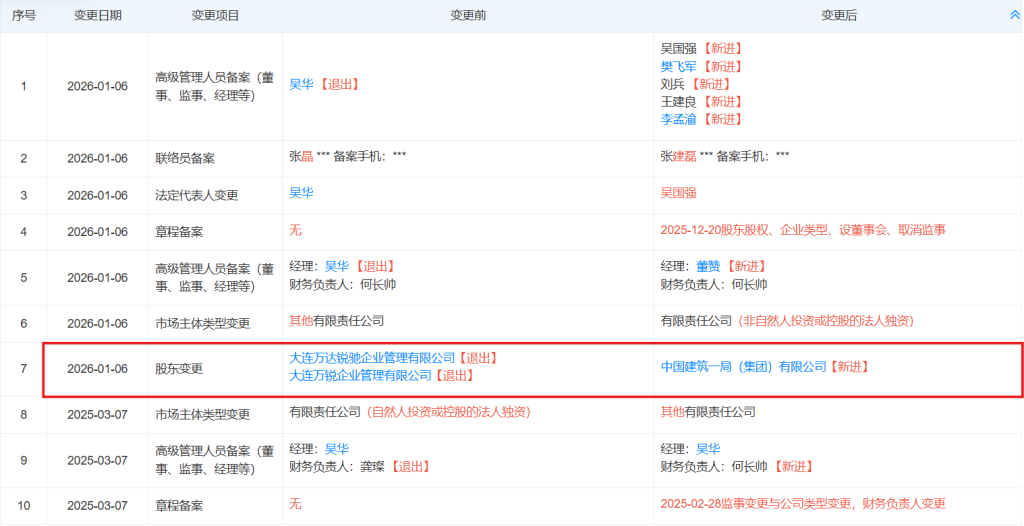Click the 2025-02-28 监事变更 description in row 10

tap(803, 504)
